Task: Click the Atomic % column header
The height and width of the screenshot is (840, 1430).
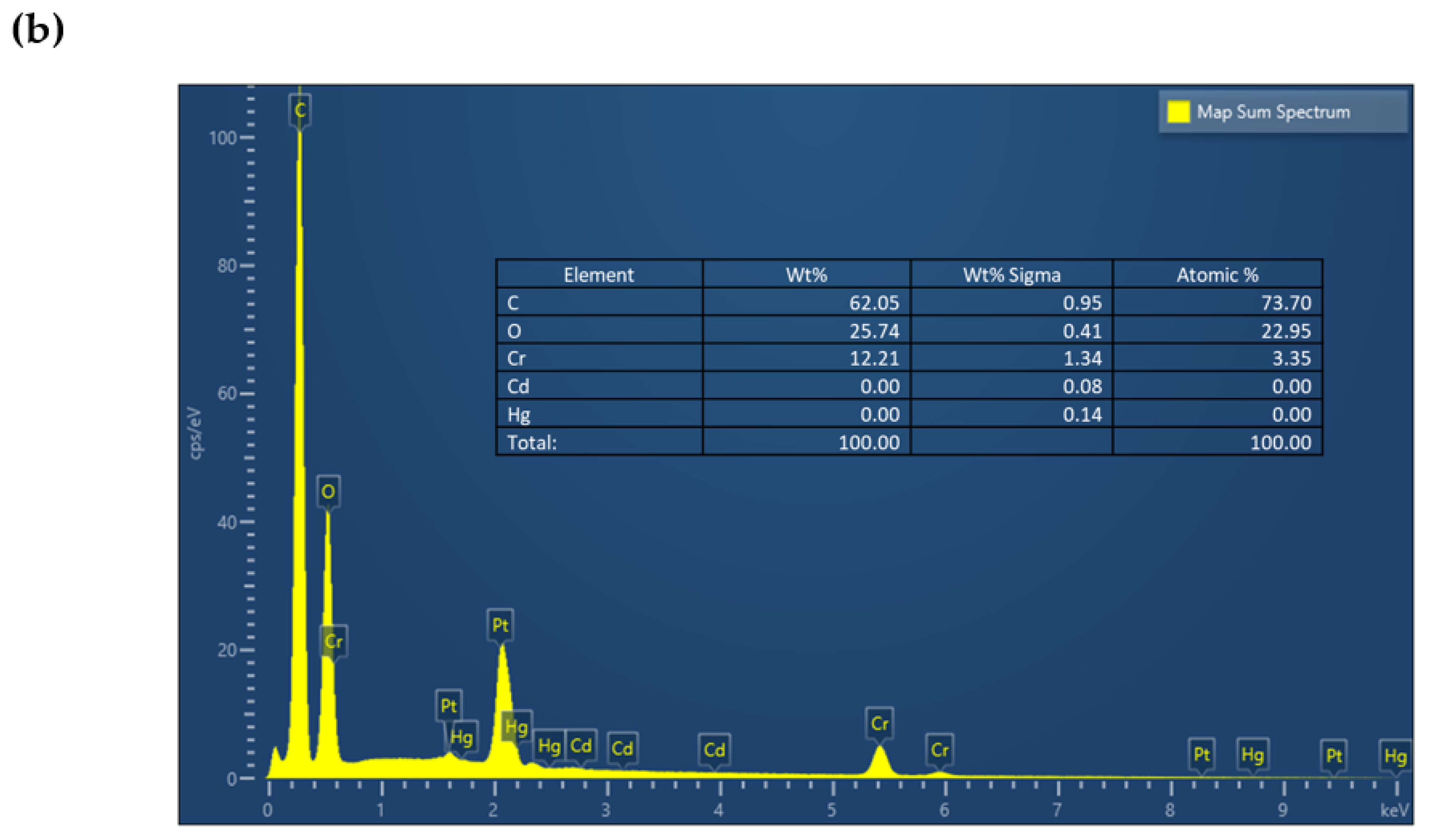Action: 1217,275
